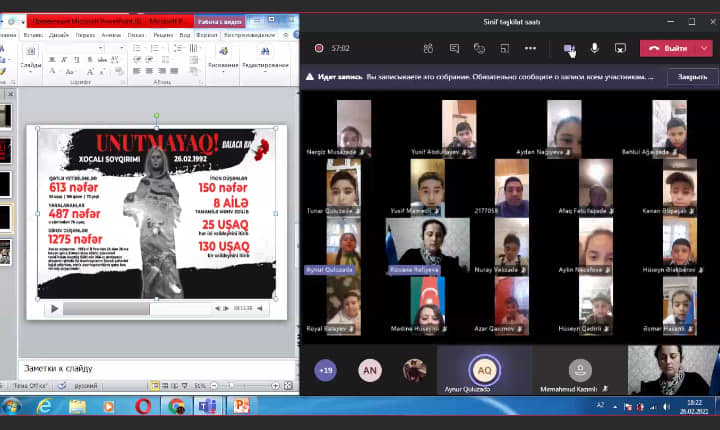The image size is (720, 430).
Task: Click PowerPoint numbered list icon
Action: pos(156,48)
